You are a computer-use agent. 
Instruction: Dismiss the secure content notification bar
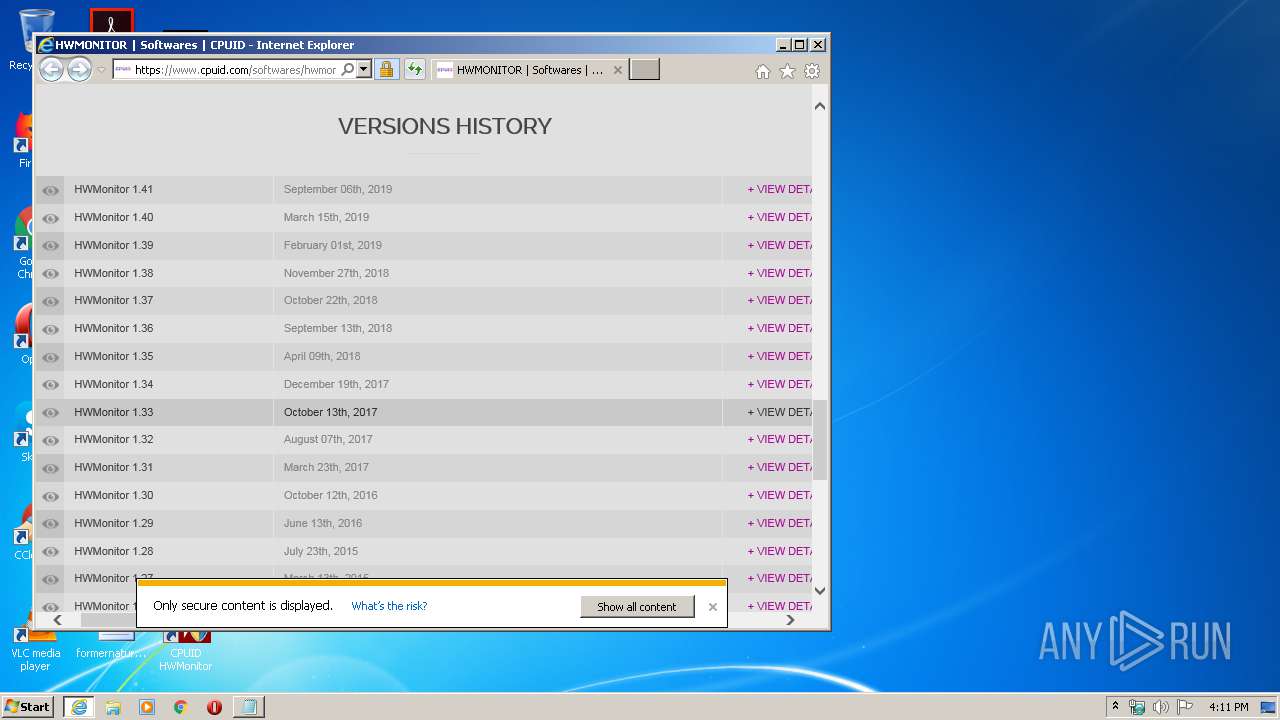pyautogui.click(x=712, y=607)
